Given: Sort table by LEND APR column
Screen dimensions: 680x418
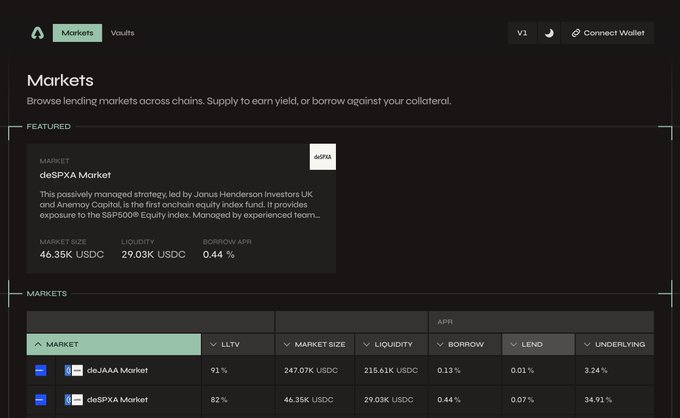Looking at the screenshot, I should (538, 344).
